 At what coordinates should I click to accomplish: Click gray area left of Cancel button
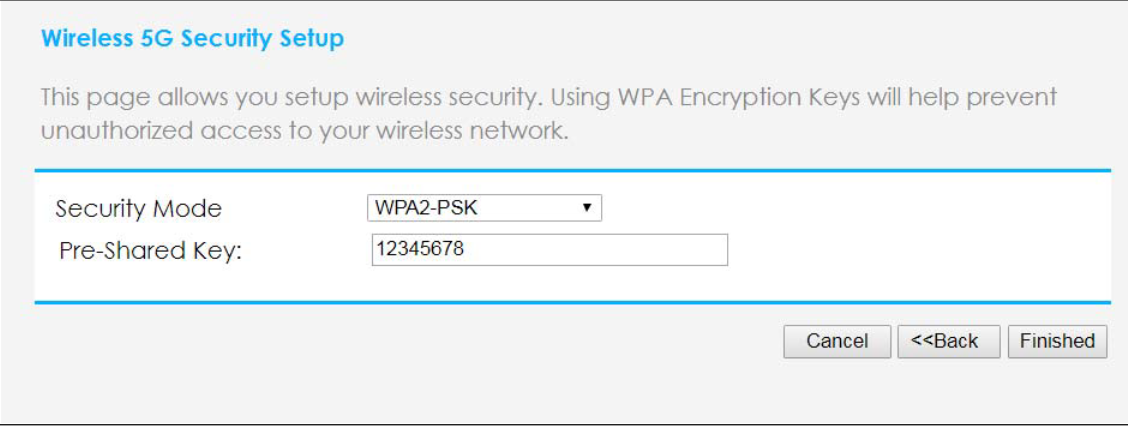click(500, 342)
